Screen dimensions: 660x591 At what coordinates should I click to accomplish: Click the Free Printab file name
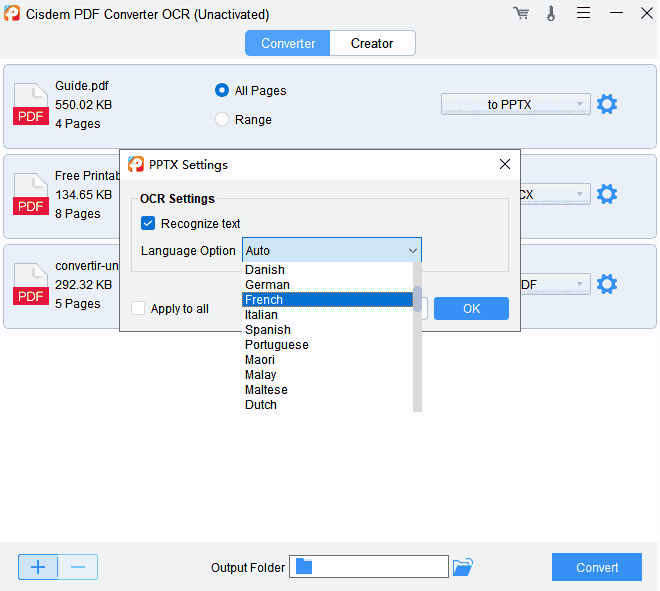87,176
